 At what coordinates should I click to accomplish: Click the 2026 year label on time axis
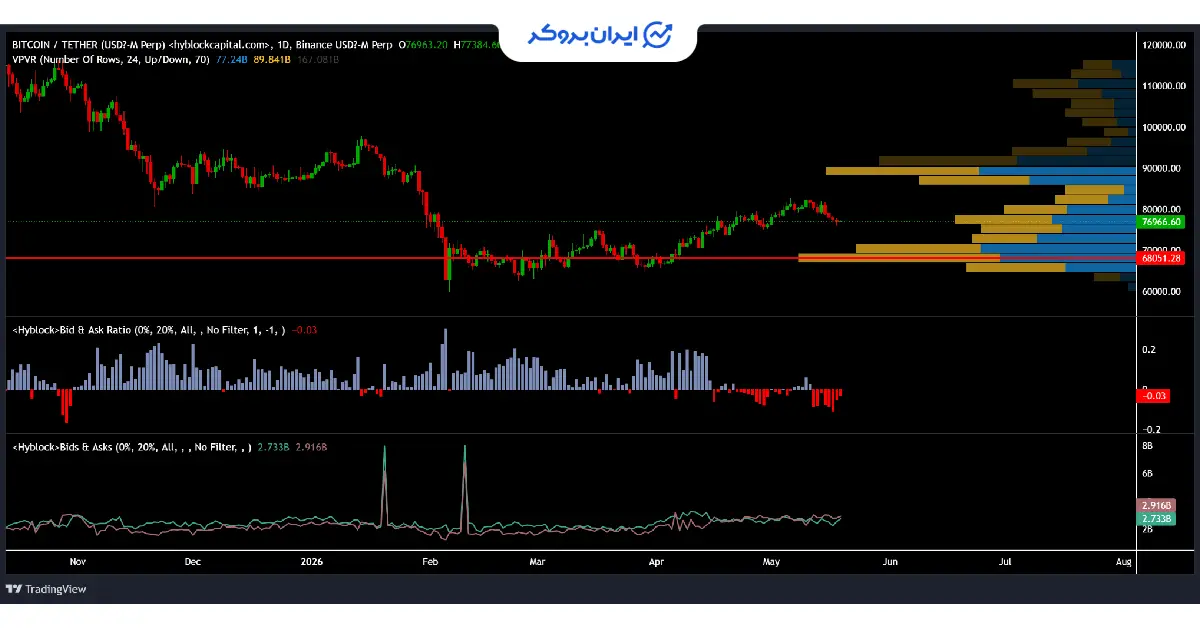(313, 562)
